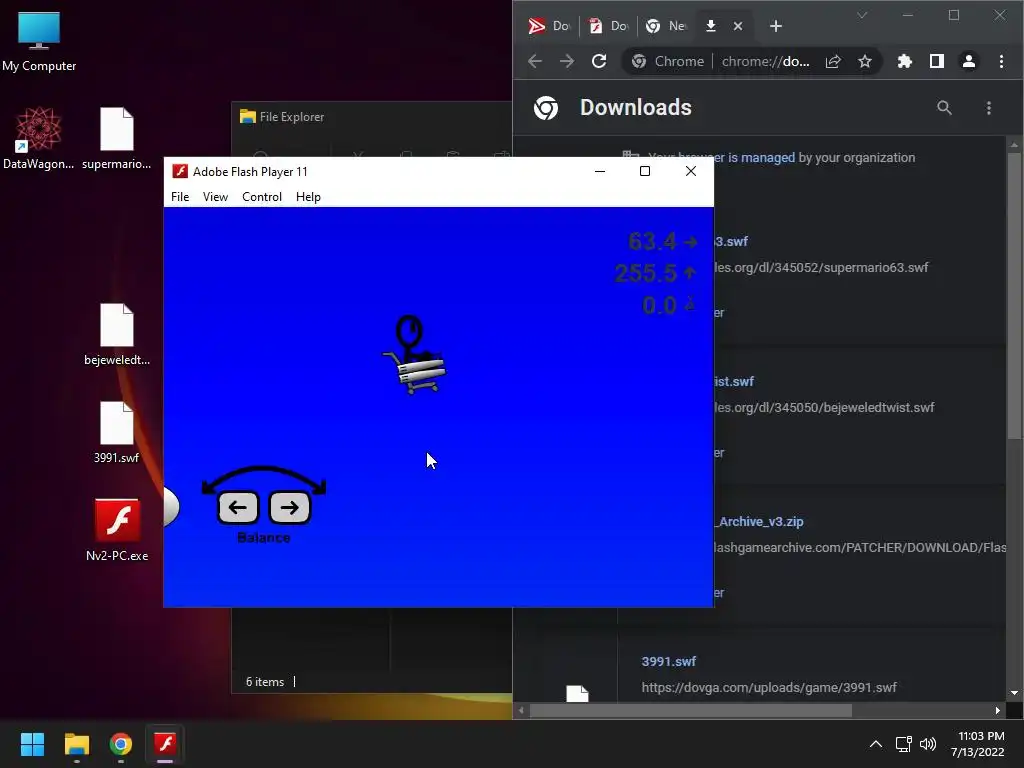
Task: Click Chrome horizontal scrollbar thumb
Action: (690, 711)
